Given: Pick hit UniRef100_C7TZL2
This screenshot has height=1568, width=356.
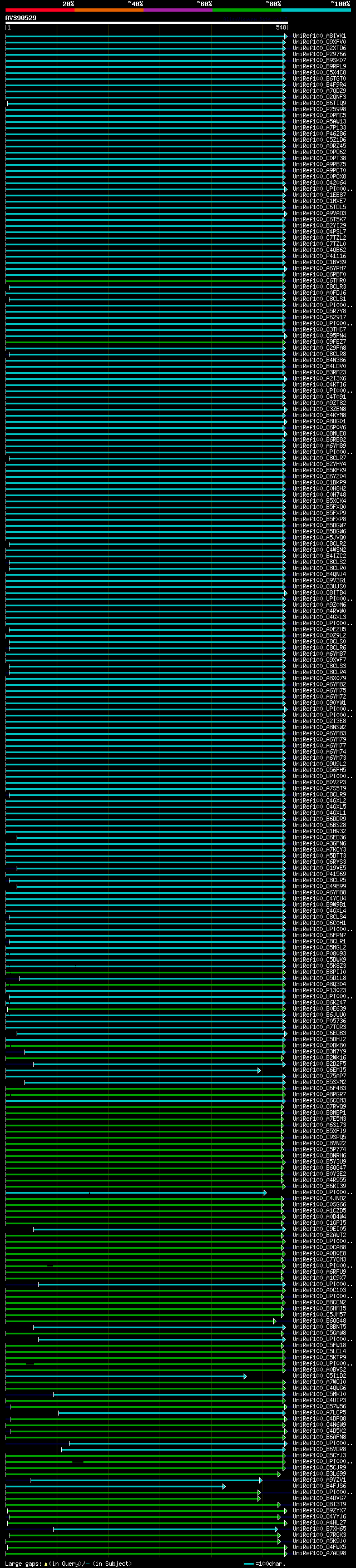Looking at the screenshot, I should tap(319, 238).
